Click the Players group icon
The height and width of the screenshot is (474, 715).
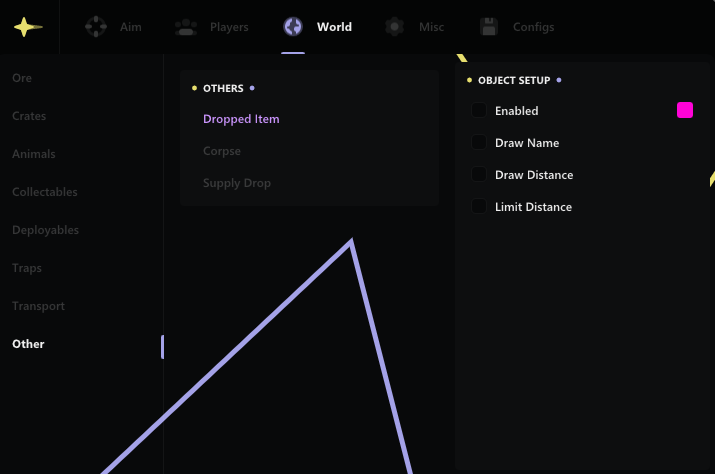tap(186, 27)
